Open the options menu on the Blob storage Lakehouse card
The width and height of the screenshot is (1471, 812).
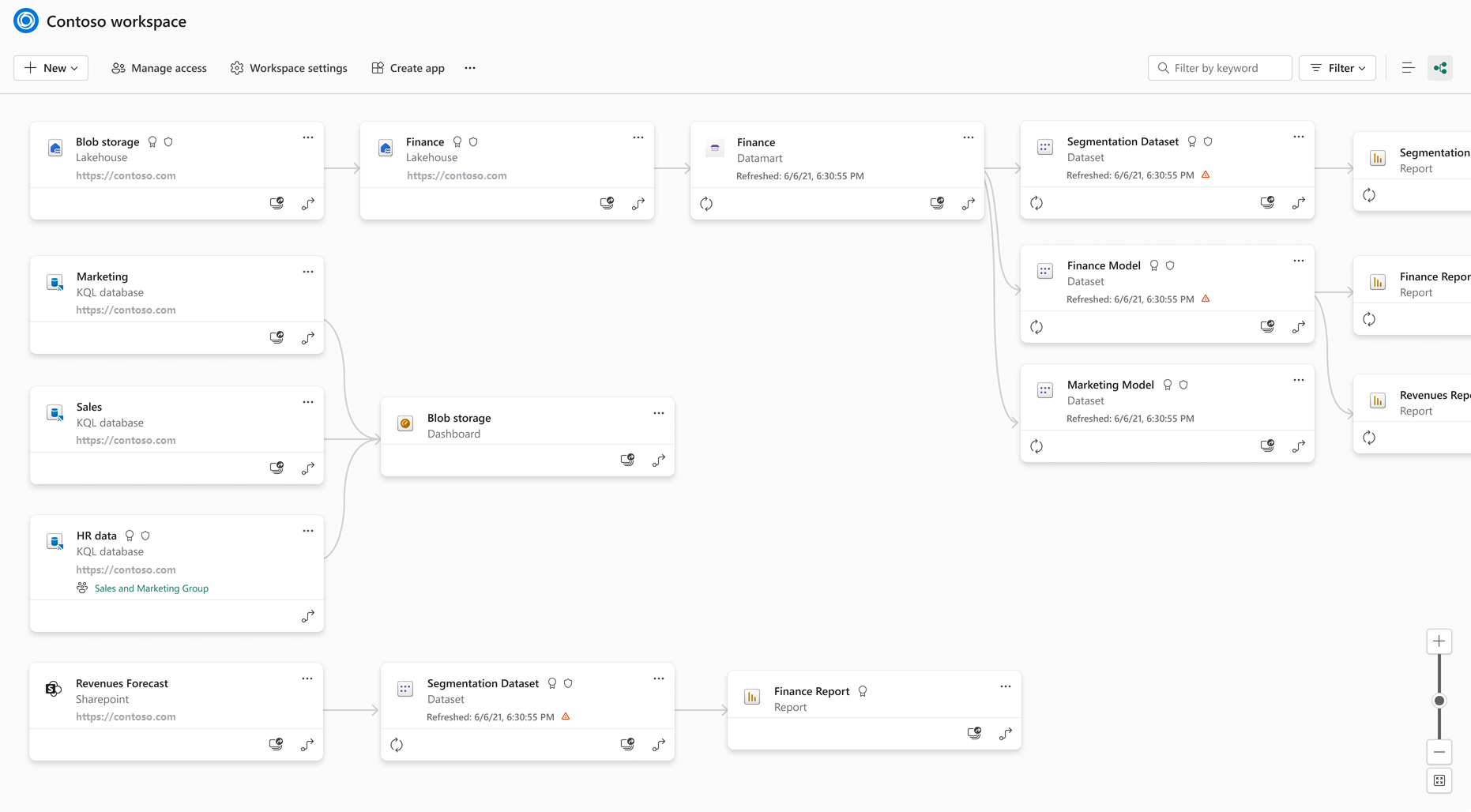tap(308, 137)
